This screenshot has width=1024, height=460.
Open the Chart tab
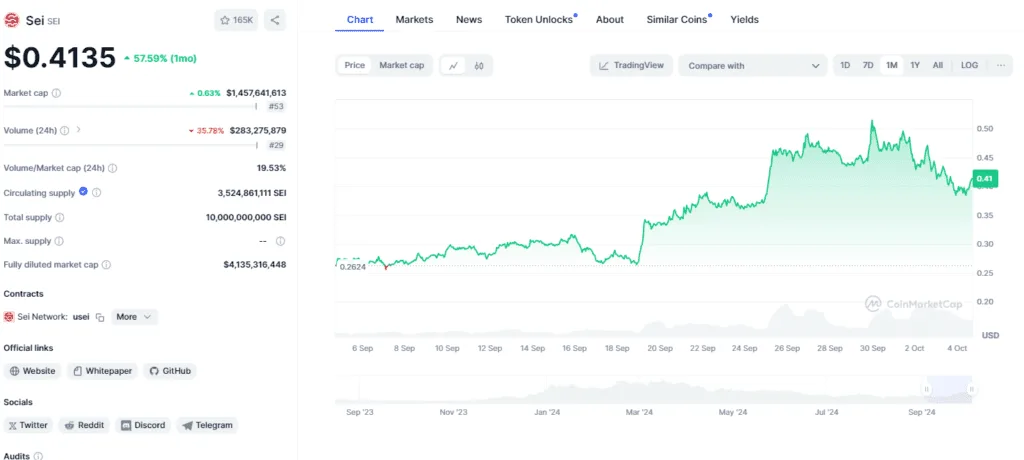(360, 20)
